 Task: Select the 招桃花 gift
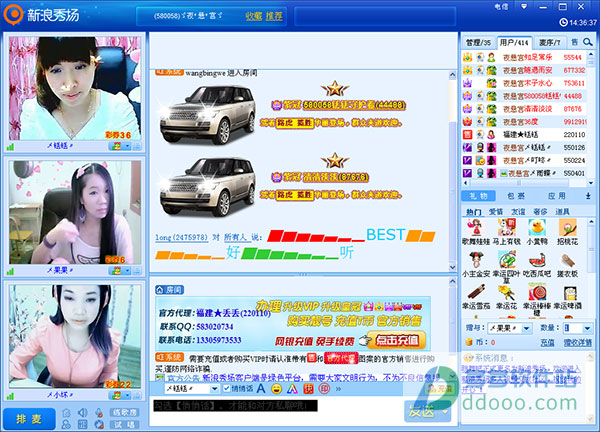point(567,231)
